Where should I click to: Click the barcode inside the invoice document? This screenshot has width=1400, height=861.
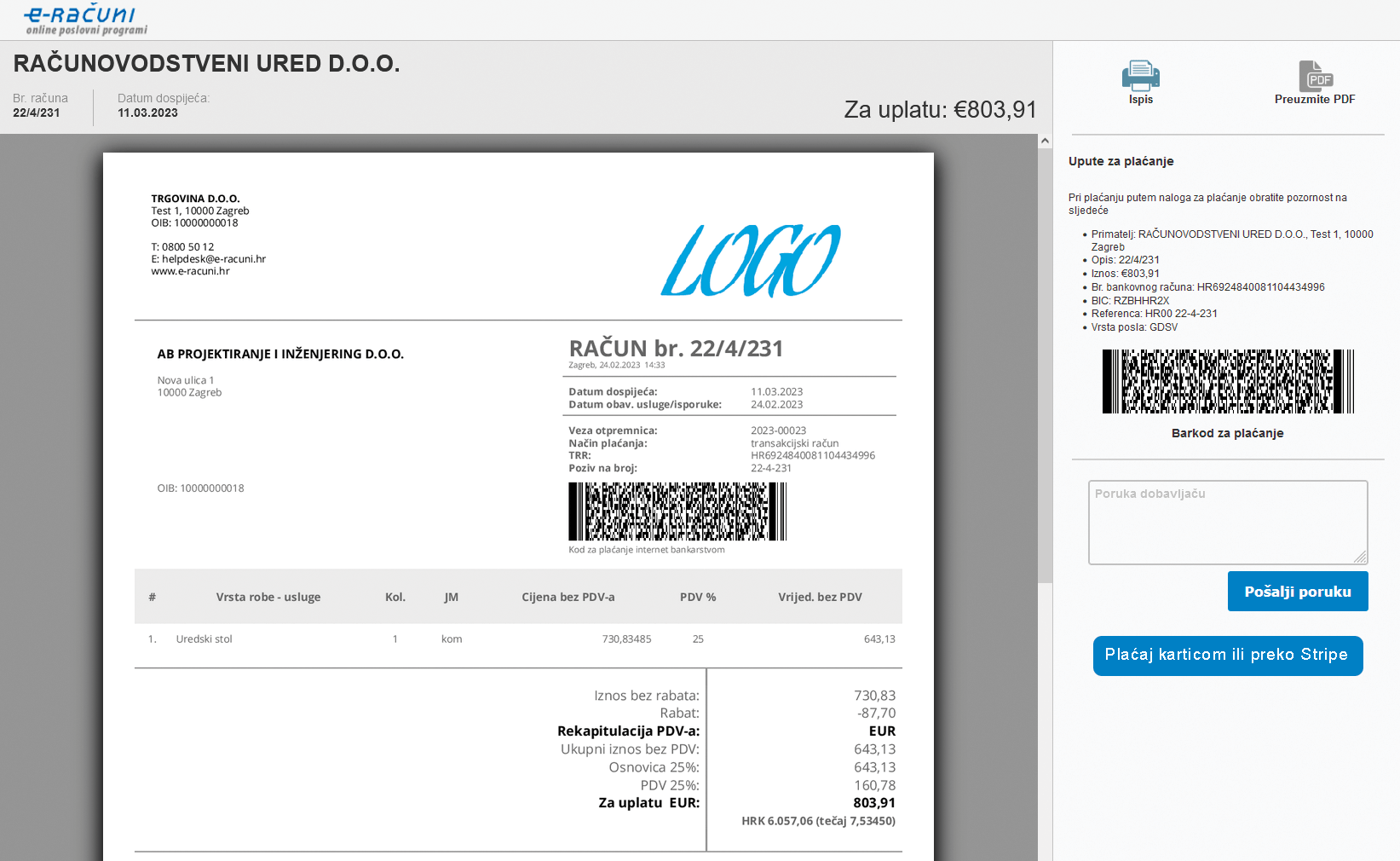pos(677,511)
